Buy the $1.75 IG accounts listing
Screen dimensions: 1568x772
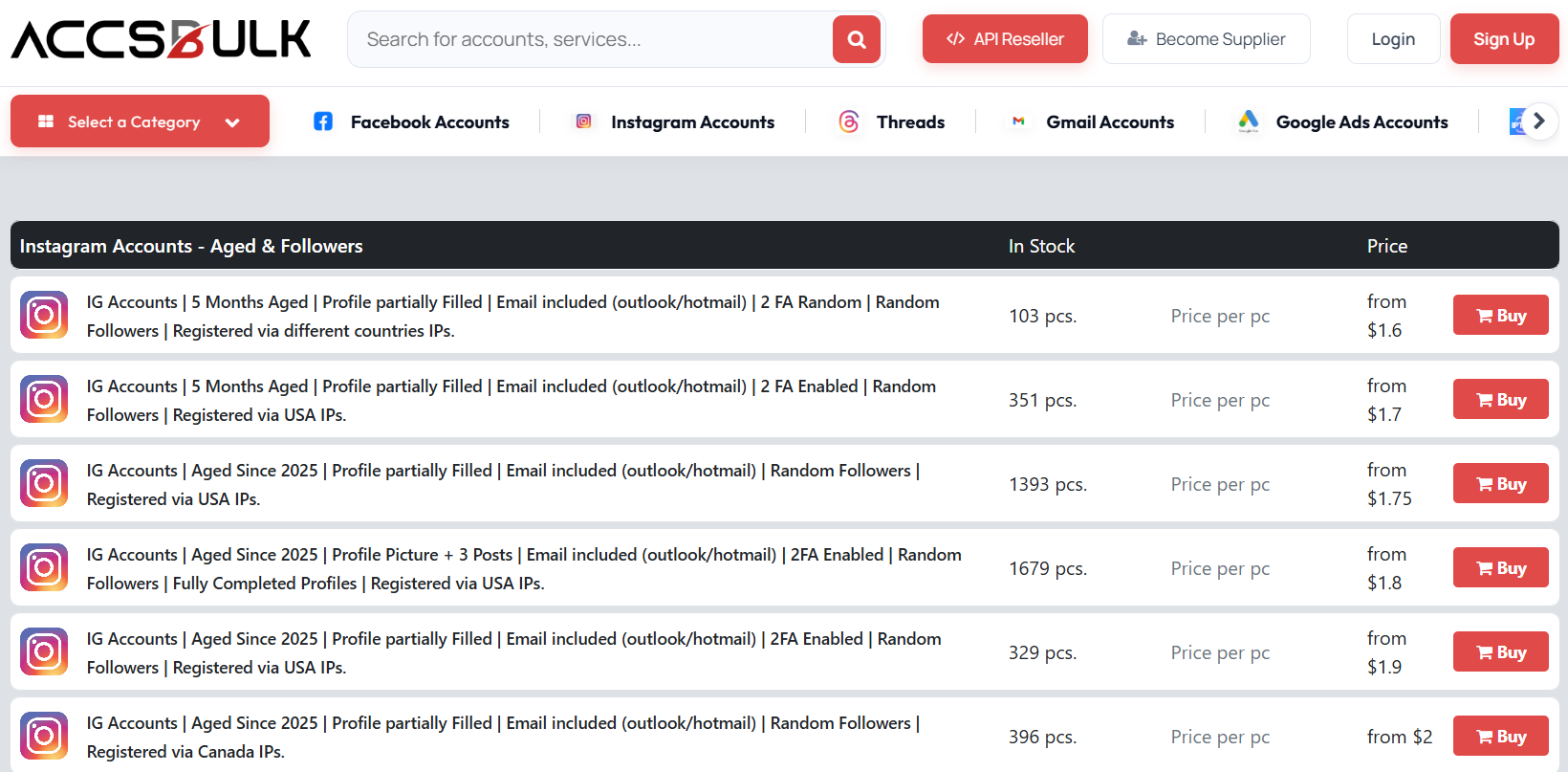click(x=1501, y=483)
